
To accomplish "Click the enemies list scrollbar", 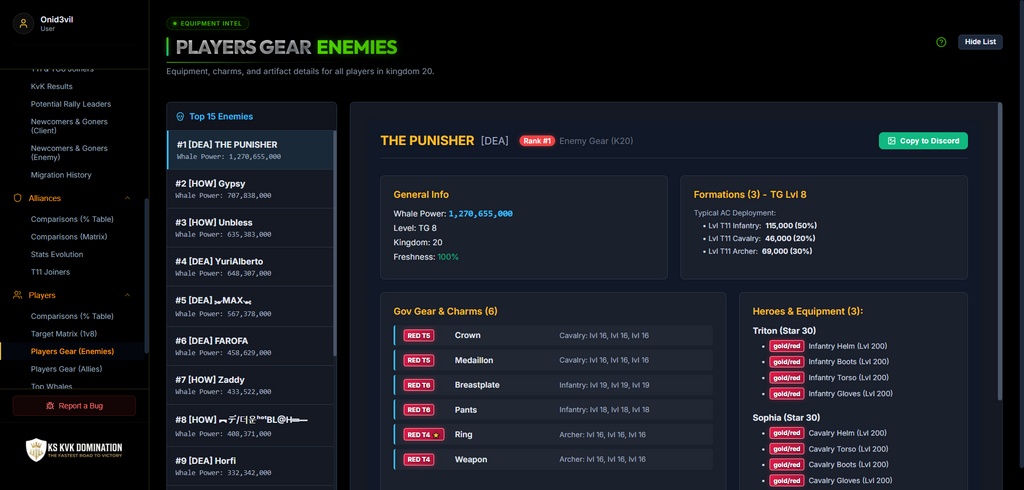I will pos(335,243).
